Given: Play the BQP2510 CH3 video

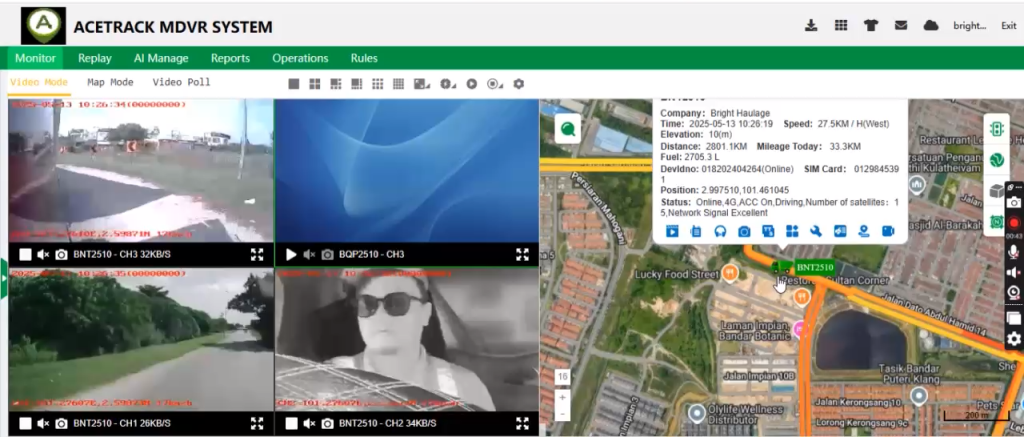Looking at the screenshot, I should pyautogui.click(x=292, y=255).
